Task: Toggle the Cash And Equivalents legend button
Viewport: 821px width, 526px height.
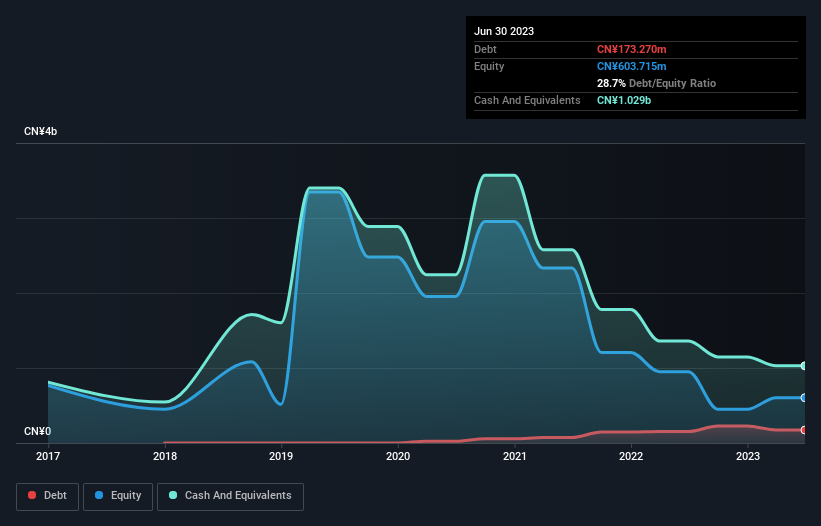Action: click(x=230, y=496)
